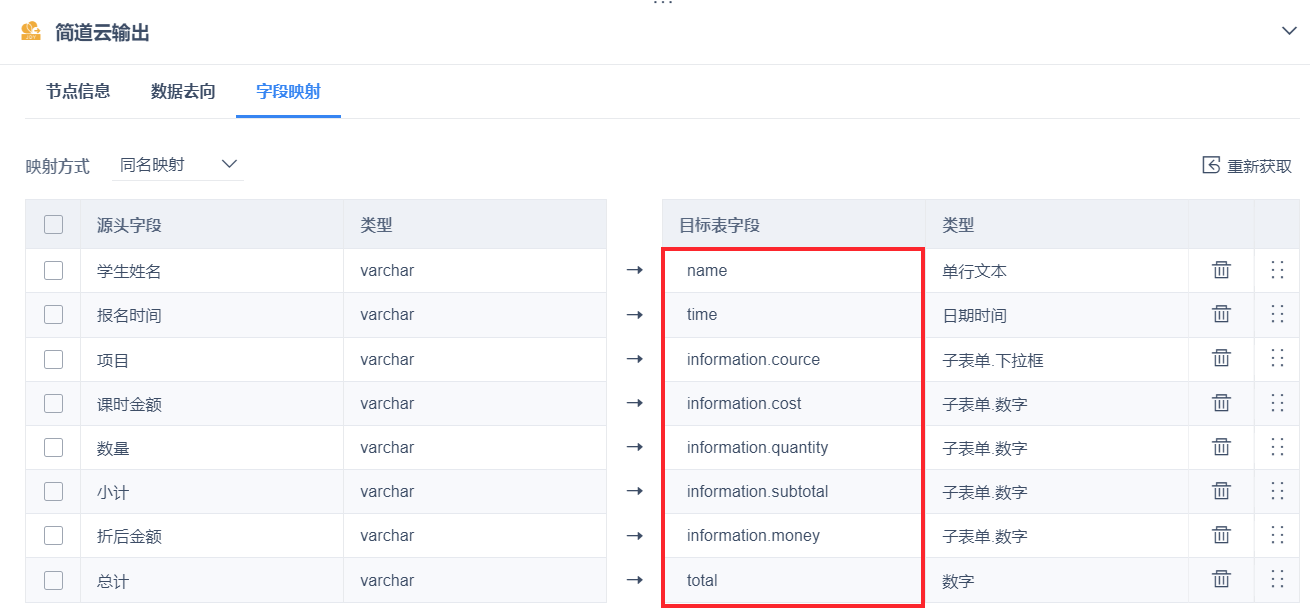Select the 字段映射 tab

(x=288, y=92)
